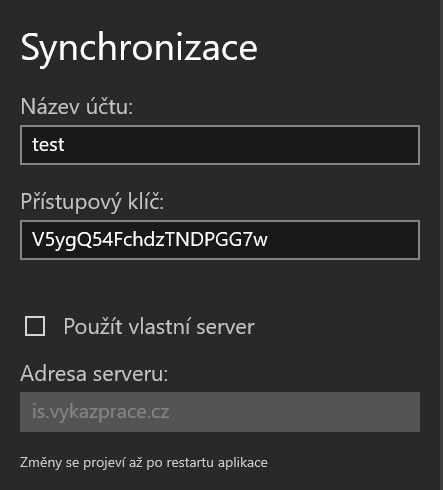Tick the square box beside vlastní server
The height and width of the screenshot is (490, 443).
35,326
